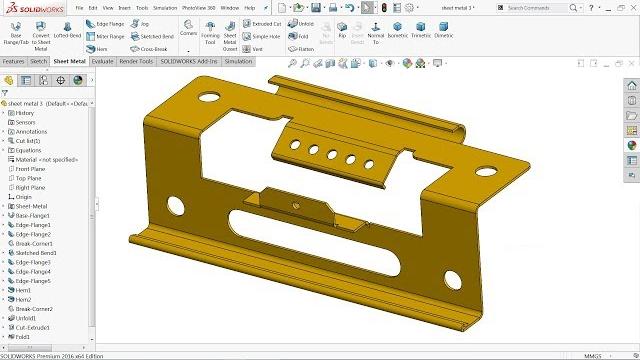Select the Fold tool
The image size is (640, 360).
pos(298,36)
